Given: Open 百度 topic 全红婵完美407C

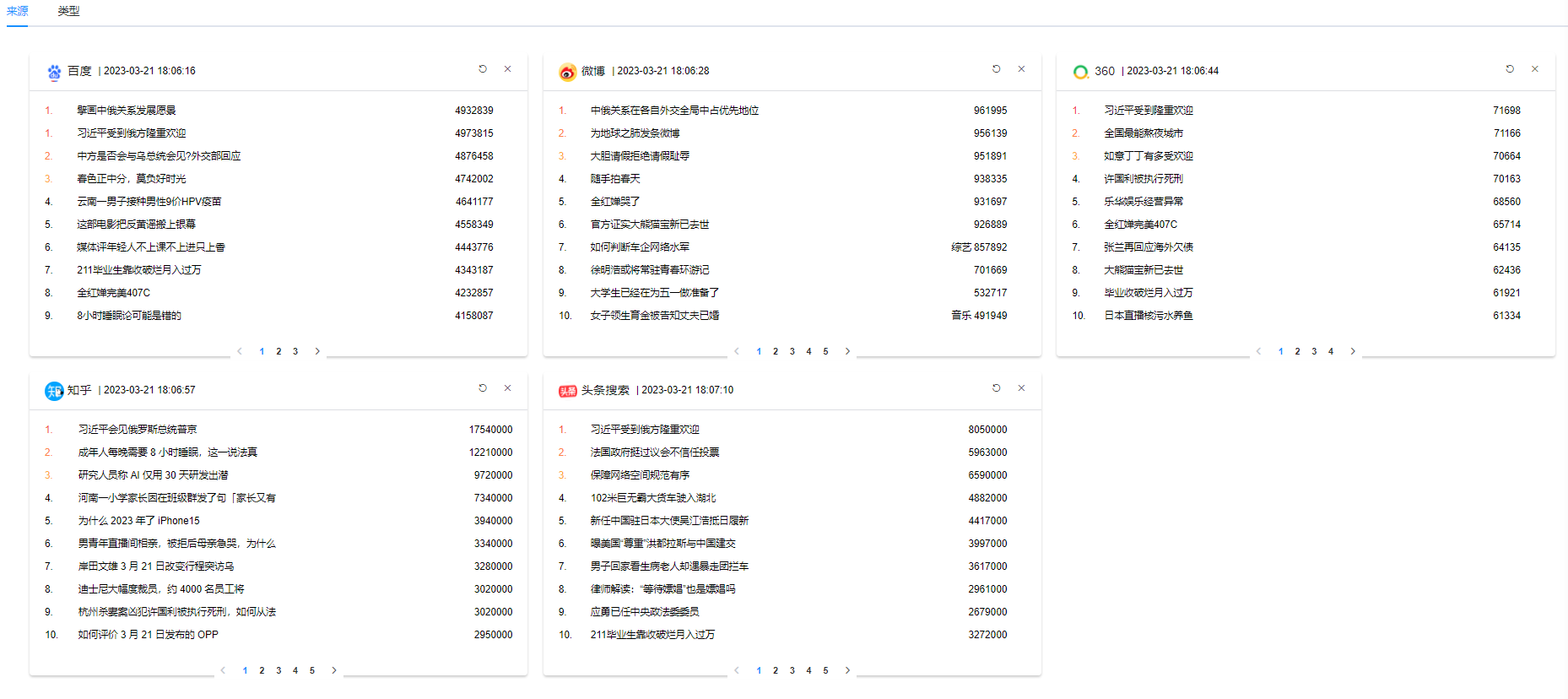Looking at the screenshot, I should pyautogui.click(x=114, y=293).
